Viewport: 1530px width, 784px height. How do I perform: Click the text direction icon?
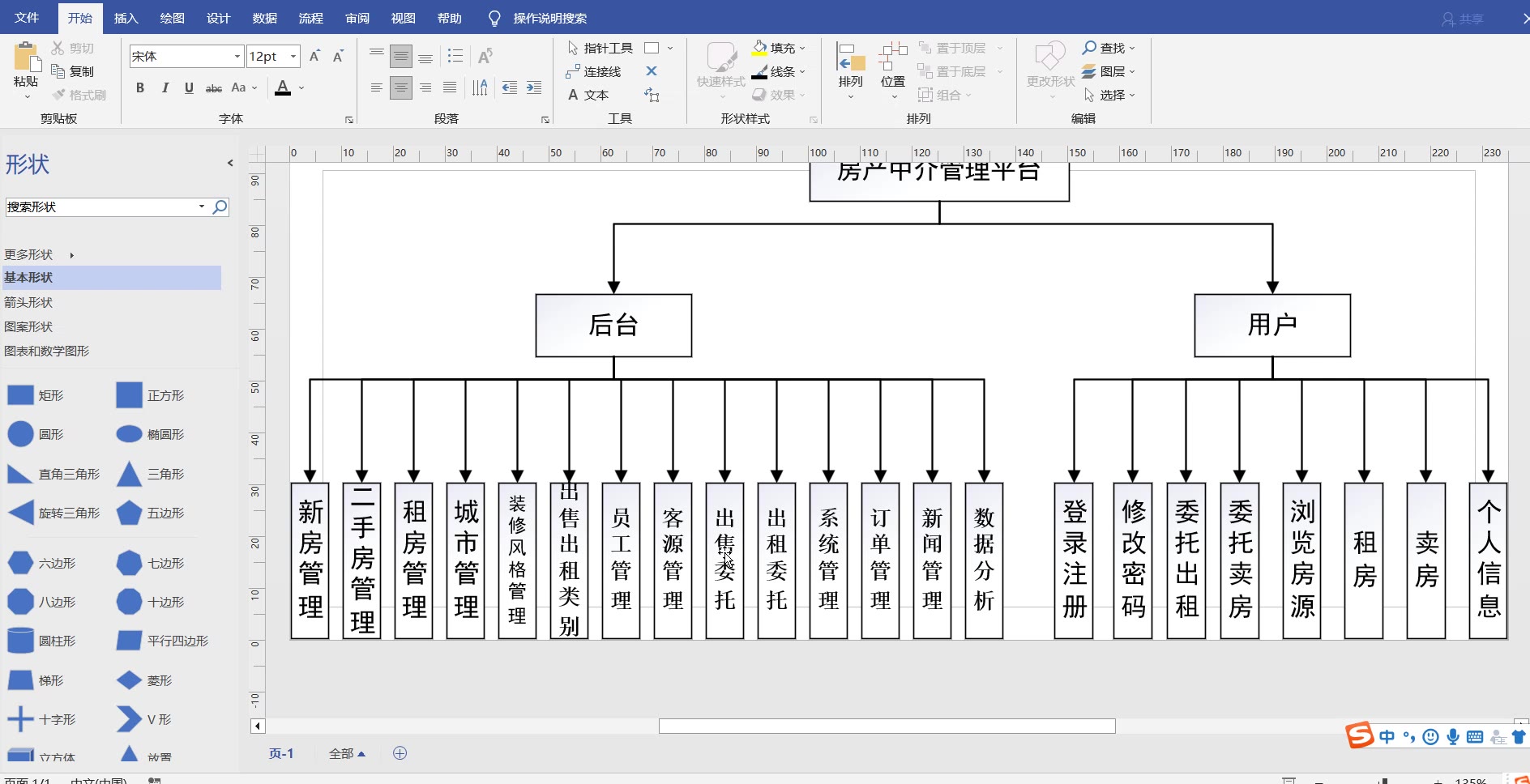[x=480, y=87]
